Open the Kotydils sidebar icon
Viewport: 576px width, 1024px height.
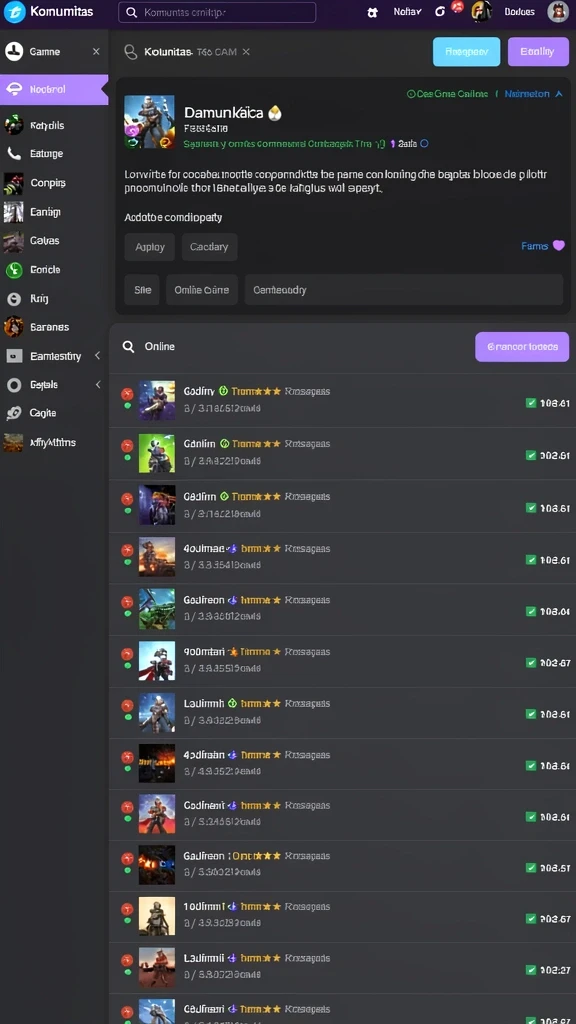[x=14, y=125]
